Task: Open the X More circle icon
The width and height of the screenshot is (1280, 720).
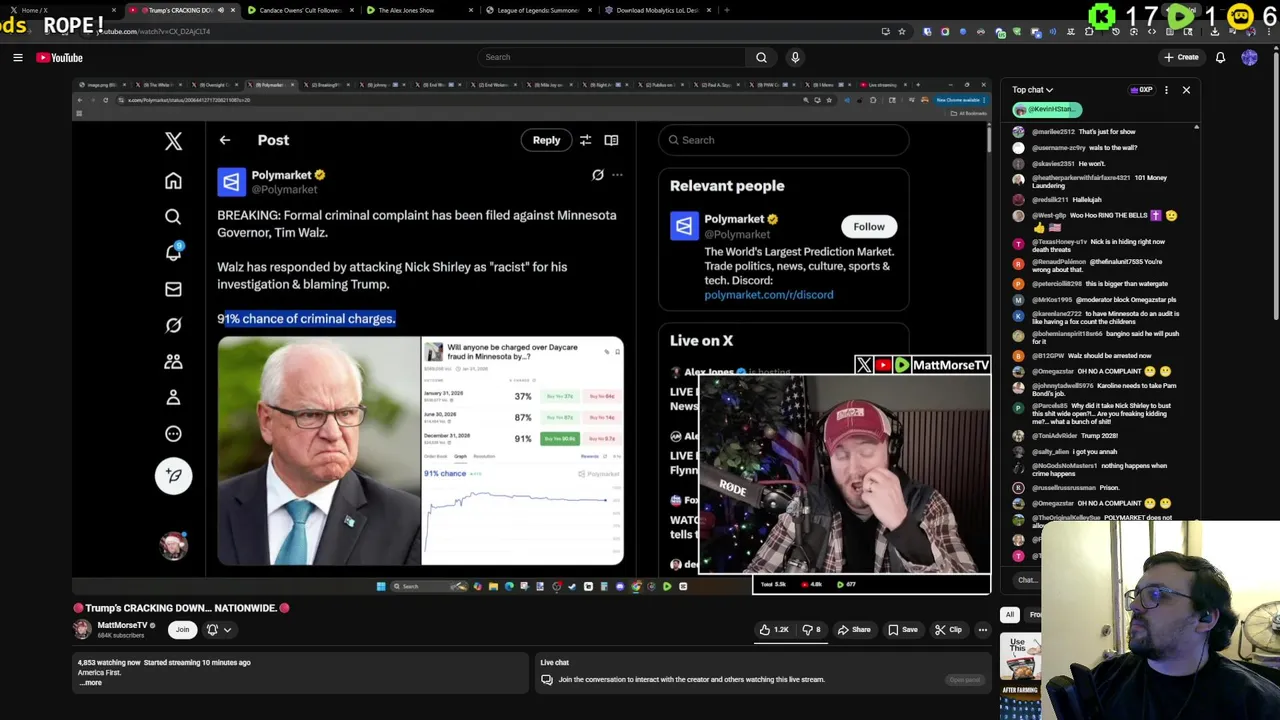Action: coord(173,433)
